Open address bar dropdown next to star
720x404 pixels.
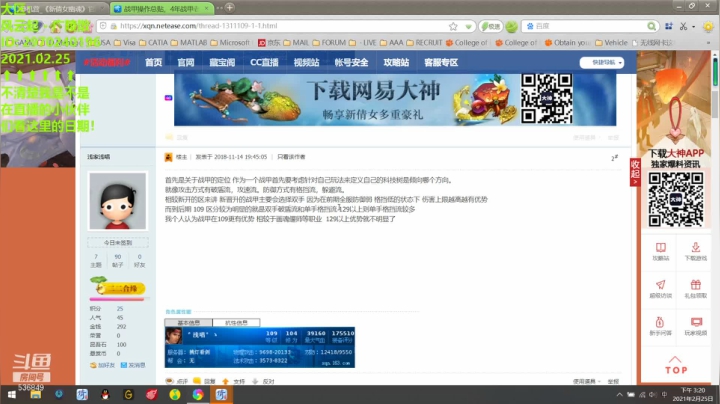[x=468, y=27]
